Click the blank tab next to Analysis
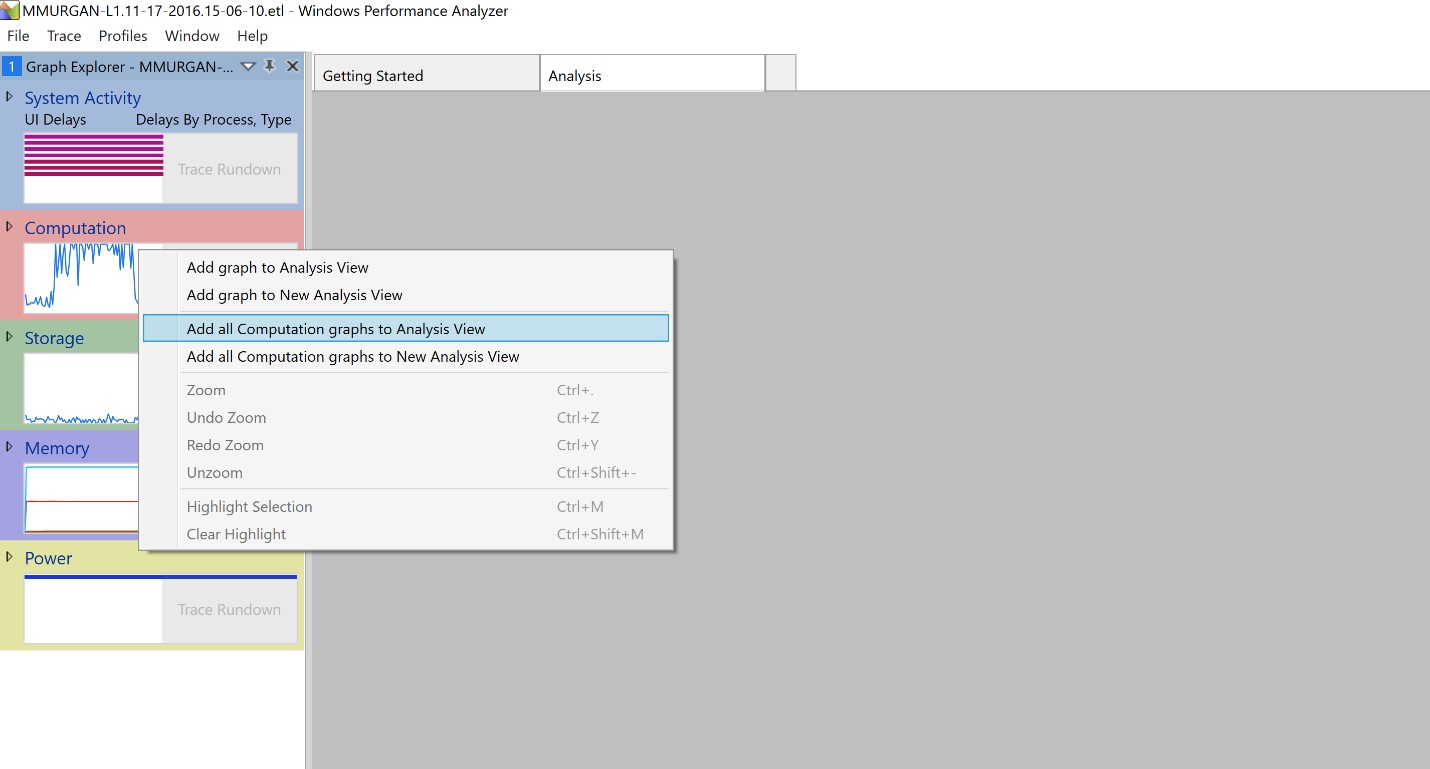Viewport: 1430px width, 769px height. [x=780, y=73]
